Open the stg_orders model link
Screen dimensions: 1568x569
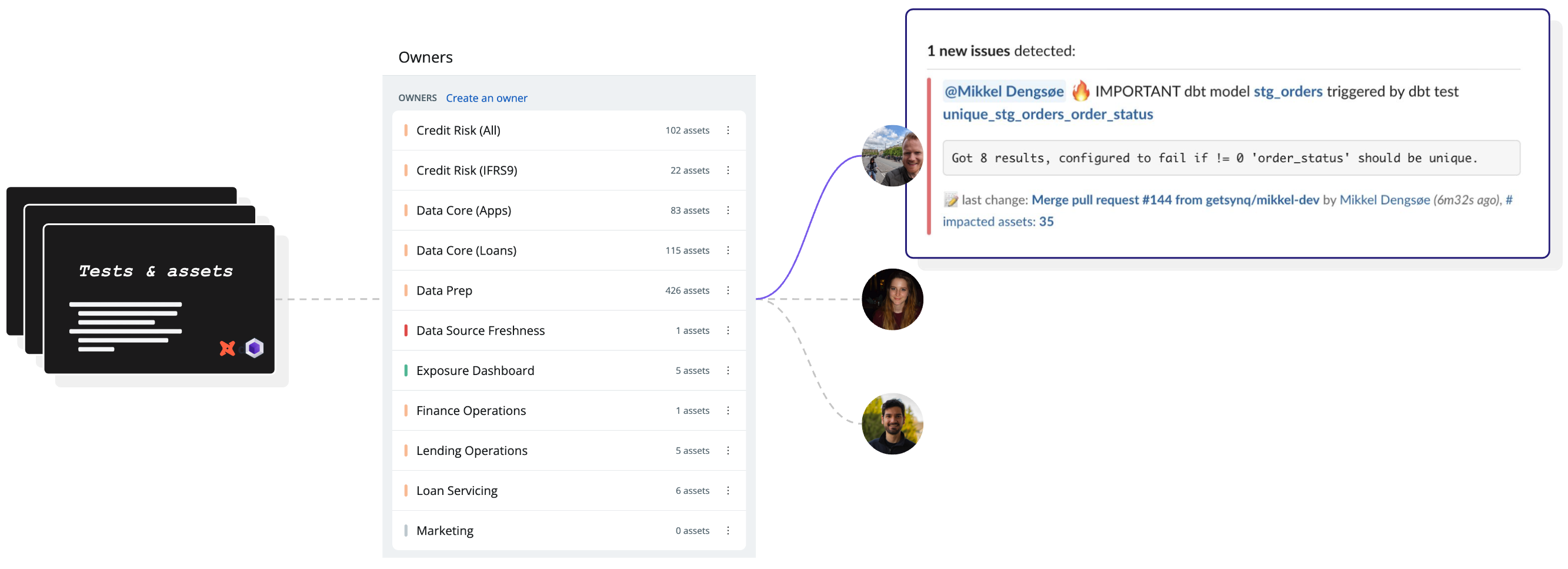pos(1287,91)
